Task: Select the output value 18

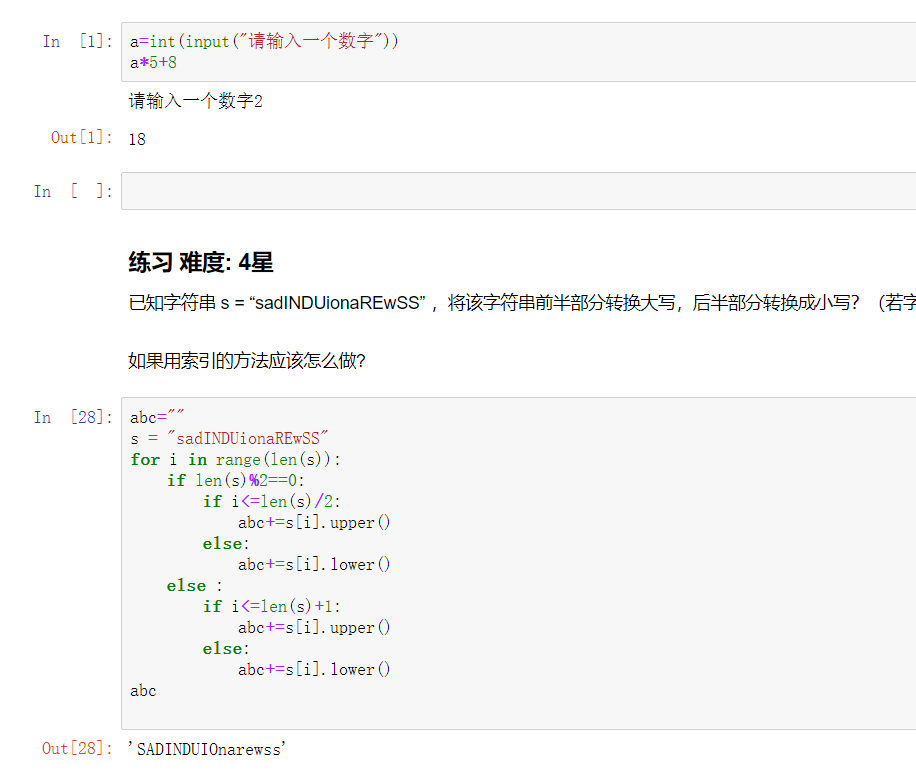Action: [x=137, y=139]
